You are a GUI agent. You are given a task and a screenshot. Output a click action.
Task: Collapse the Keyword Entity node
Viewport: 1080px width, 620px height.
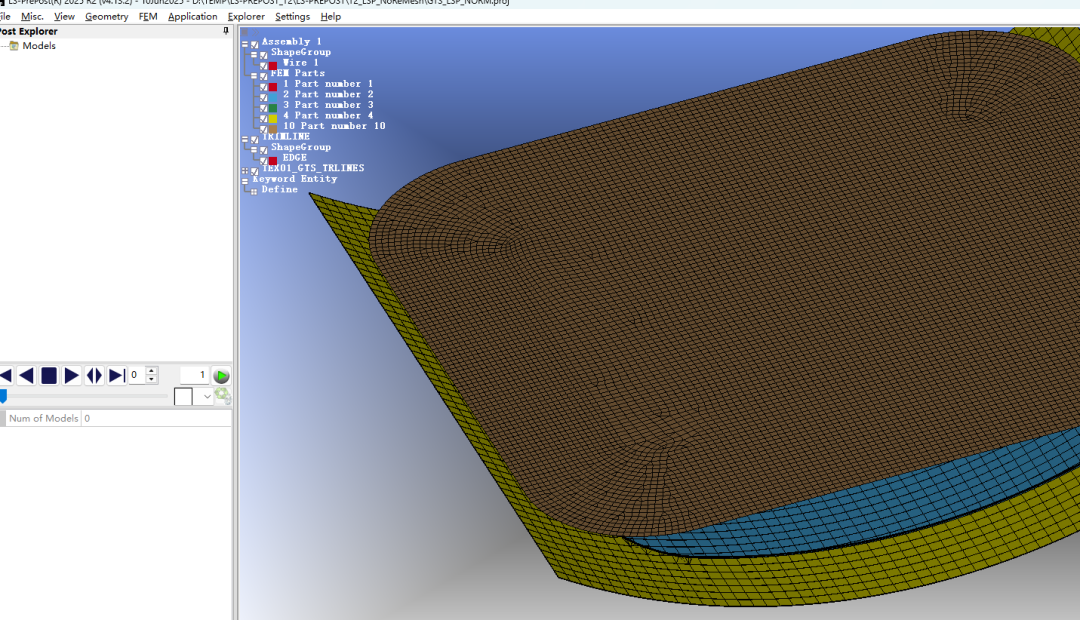(x=245, y=182)
